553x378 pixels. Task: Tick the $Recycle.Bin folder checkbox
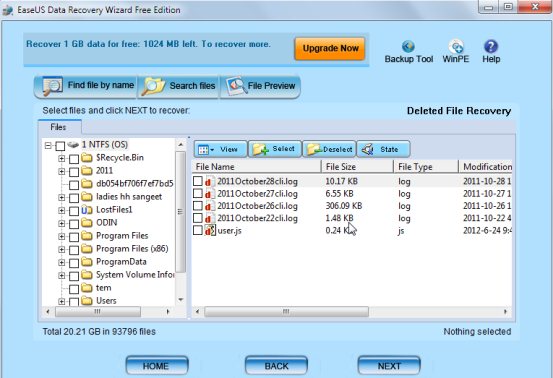click(x=74, y=159)
